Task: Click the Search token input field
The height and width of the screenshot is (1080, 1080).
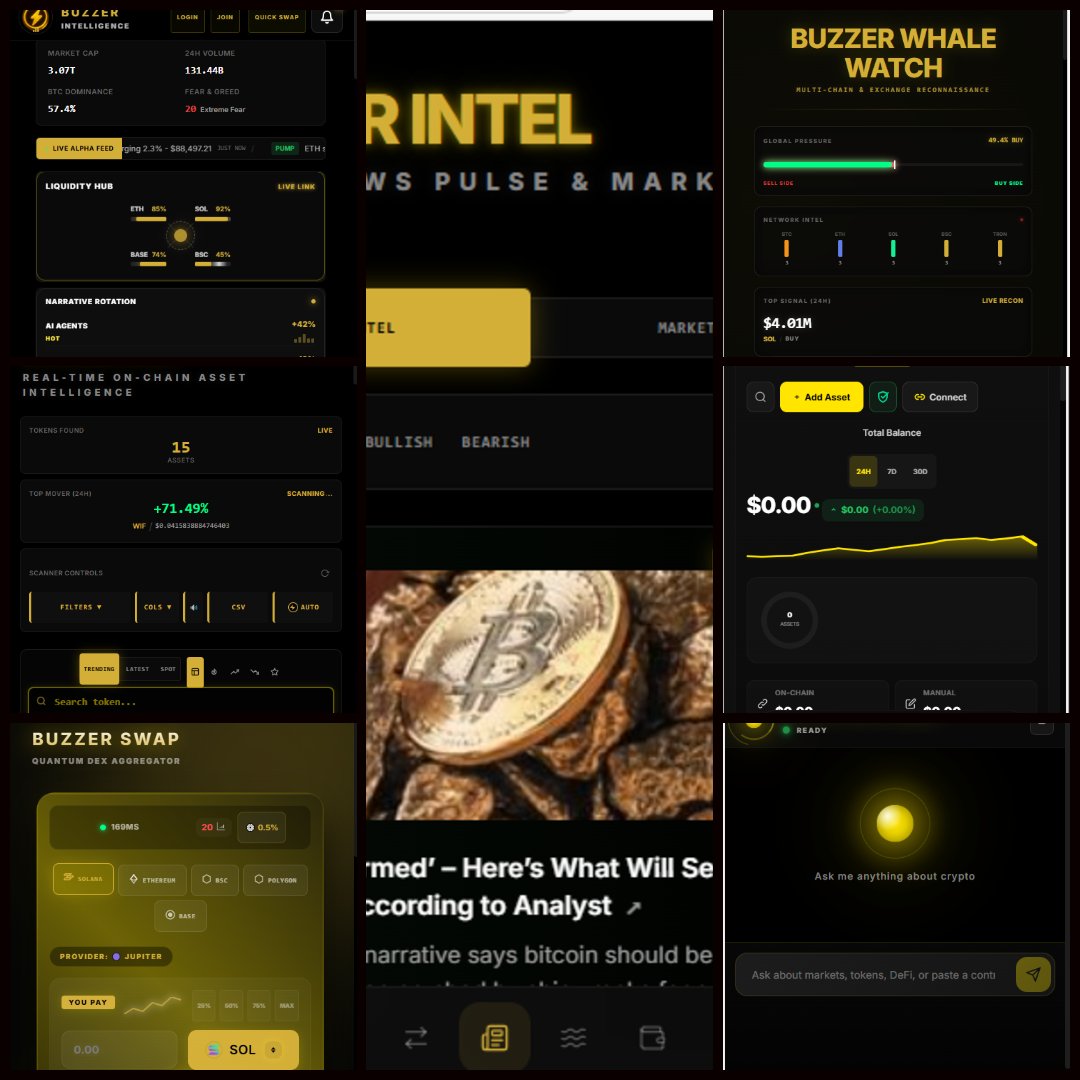Action: pyautogui.click(x=180, y=700)
